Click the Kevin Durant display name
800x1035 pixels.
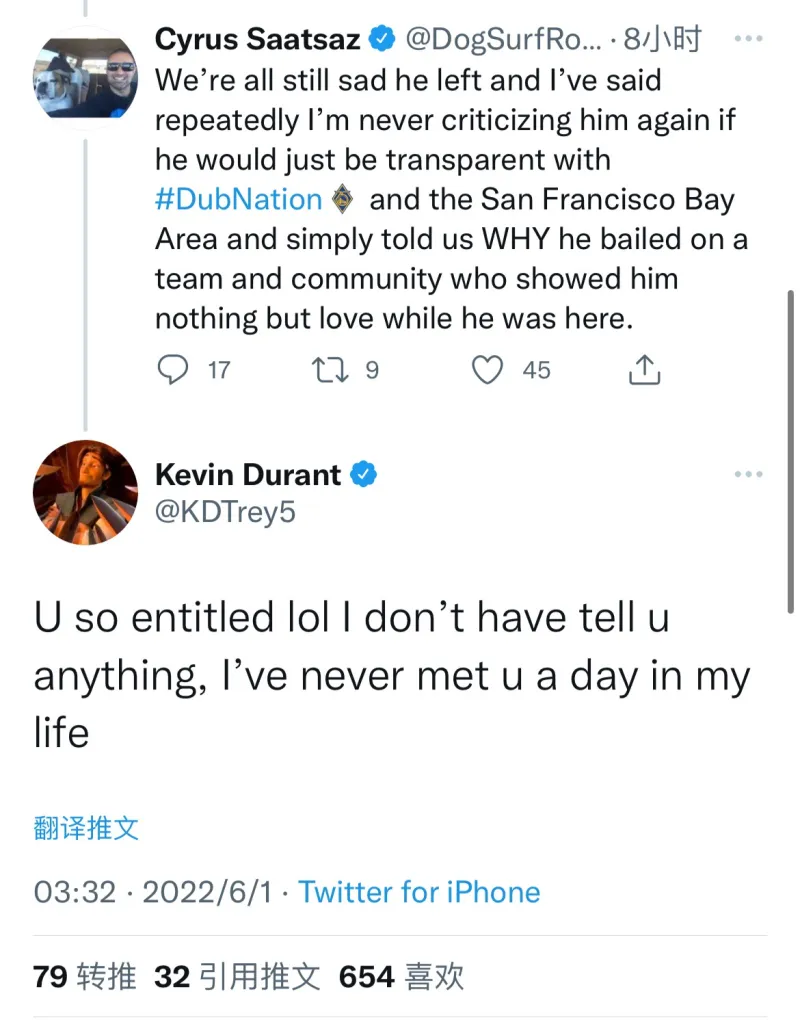point(248,475)
